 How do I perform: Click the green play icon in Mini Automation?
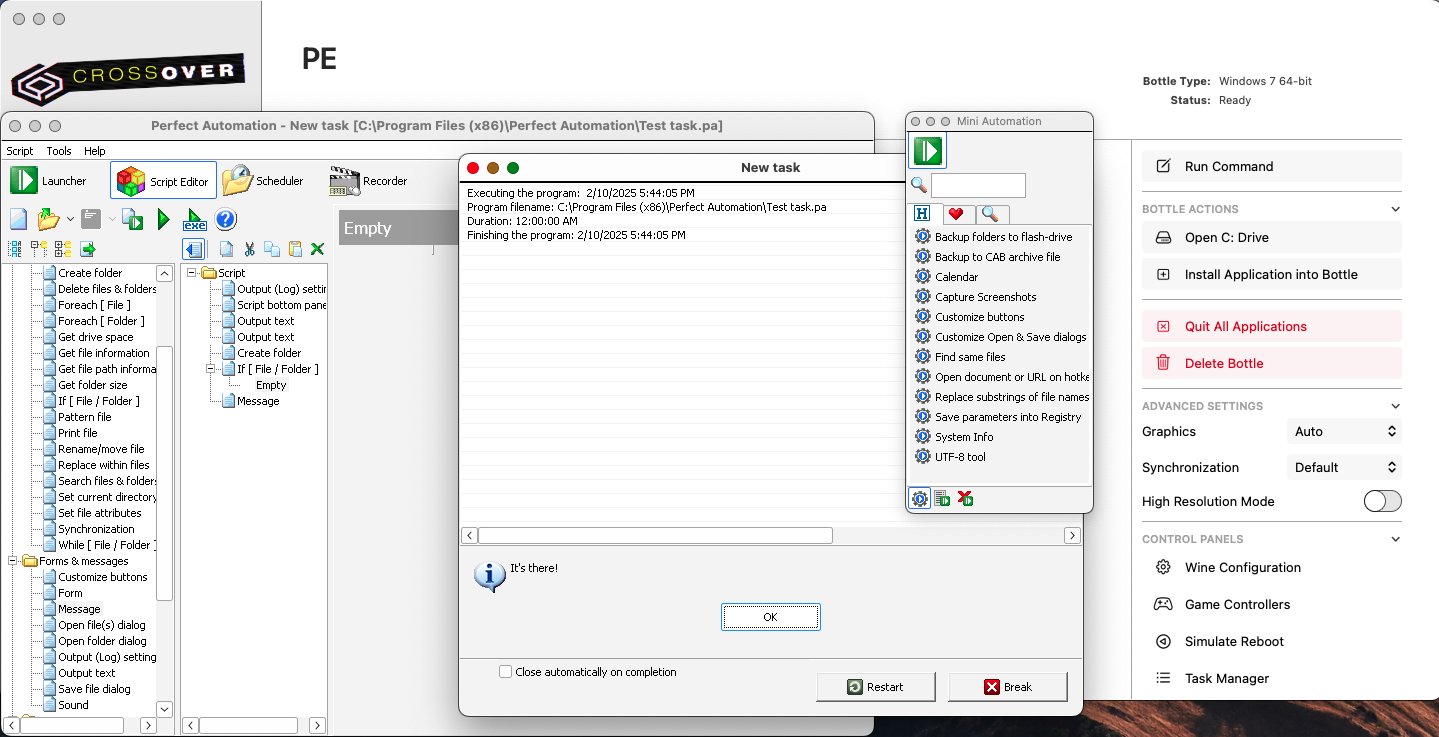click(x=927, y=151)
